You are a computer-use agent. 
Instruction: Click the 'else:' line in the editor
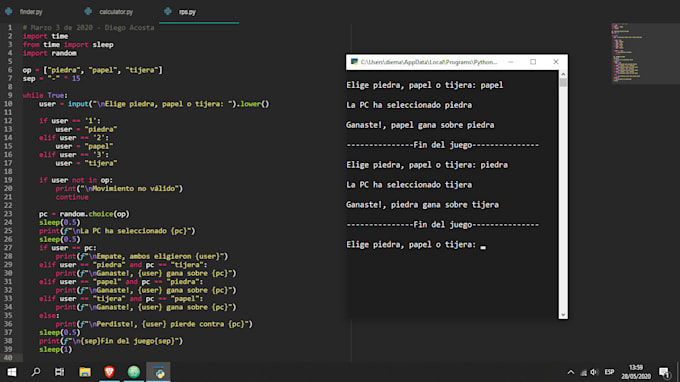pos(49,316)
